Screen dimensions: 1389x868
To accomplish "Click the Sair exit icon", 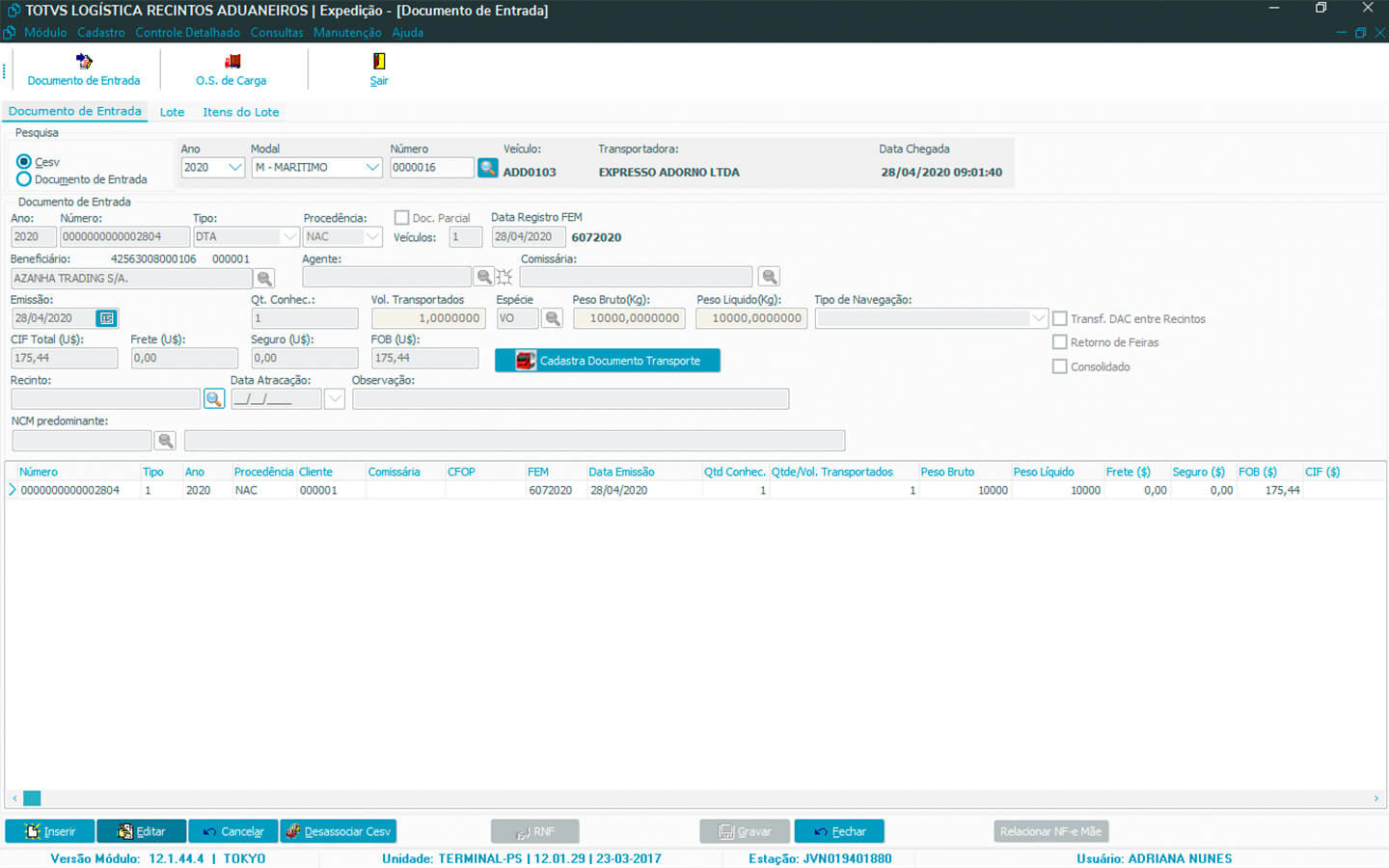I will [379, 62].
